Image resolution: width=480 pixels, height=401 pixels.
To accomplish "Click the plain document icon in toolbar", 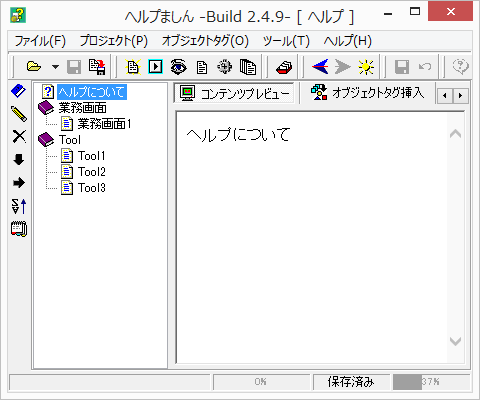I will point(202,67).
